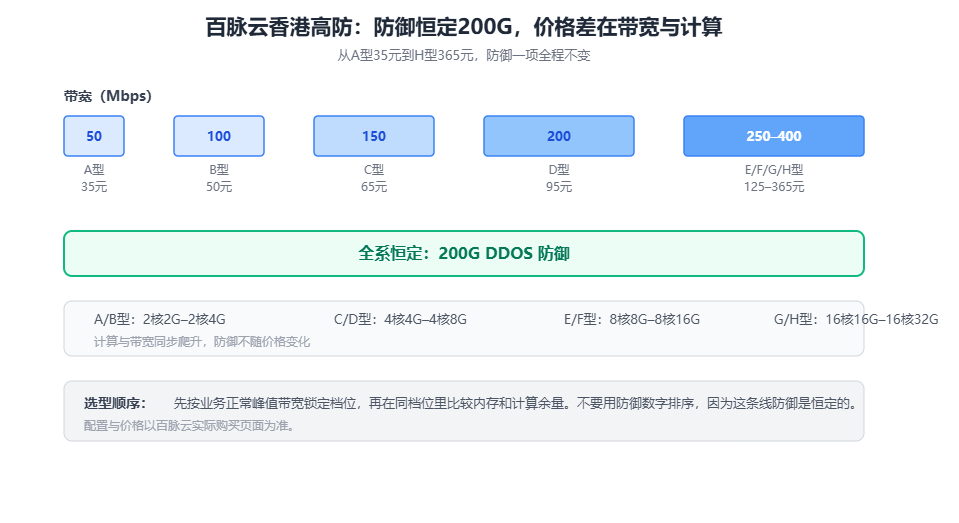The width and height of the screenshot is (959, 523).
Task: Click the green 全系恒定 200G DDOS 防御 banner
Action: pyautogui.click(x=464, y=253)
